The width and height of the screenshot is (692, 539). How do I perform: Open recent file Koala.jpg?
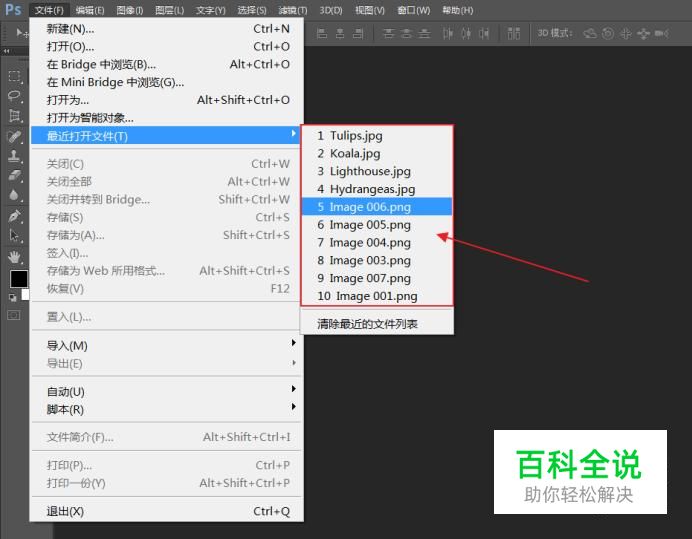coord(377,153)
